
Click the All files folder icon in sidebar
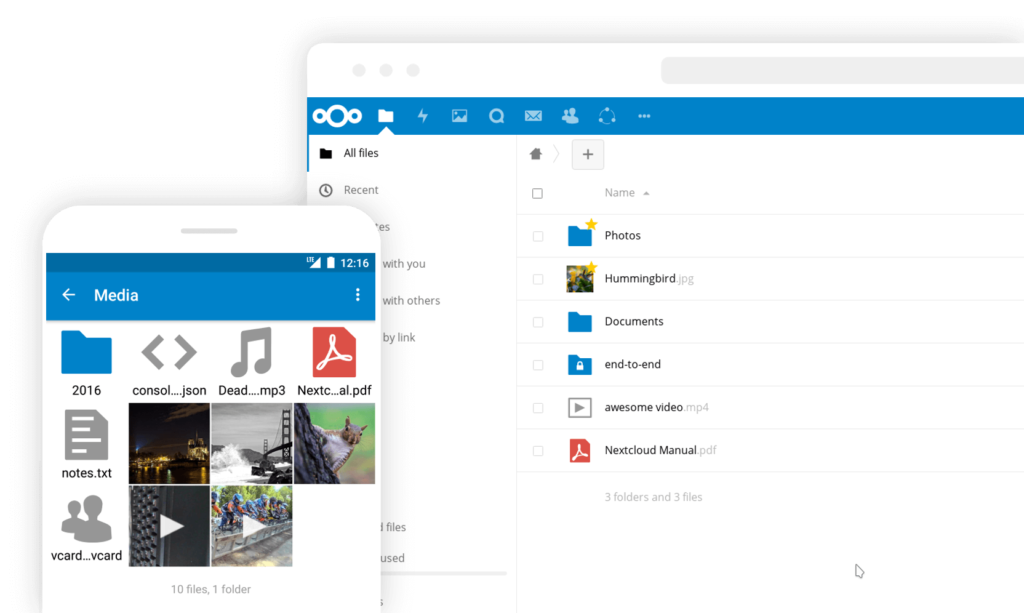(x=326, y=153)
